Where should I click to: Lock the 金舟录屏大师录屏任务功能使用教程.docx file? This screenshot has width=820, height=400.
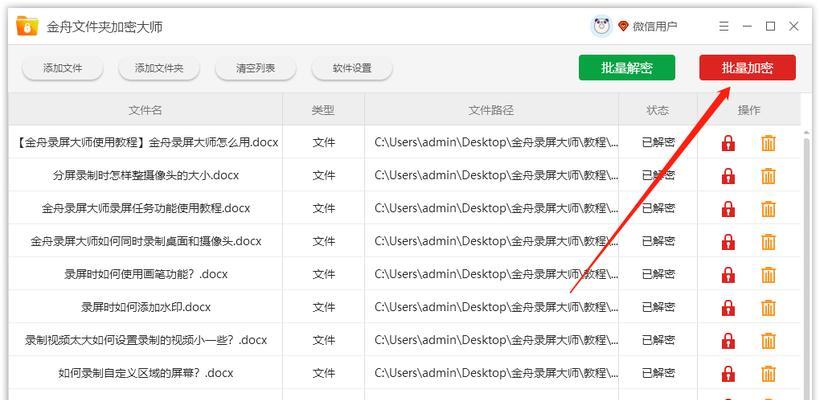coord(728,209)
